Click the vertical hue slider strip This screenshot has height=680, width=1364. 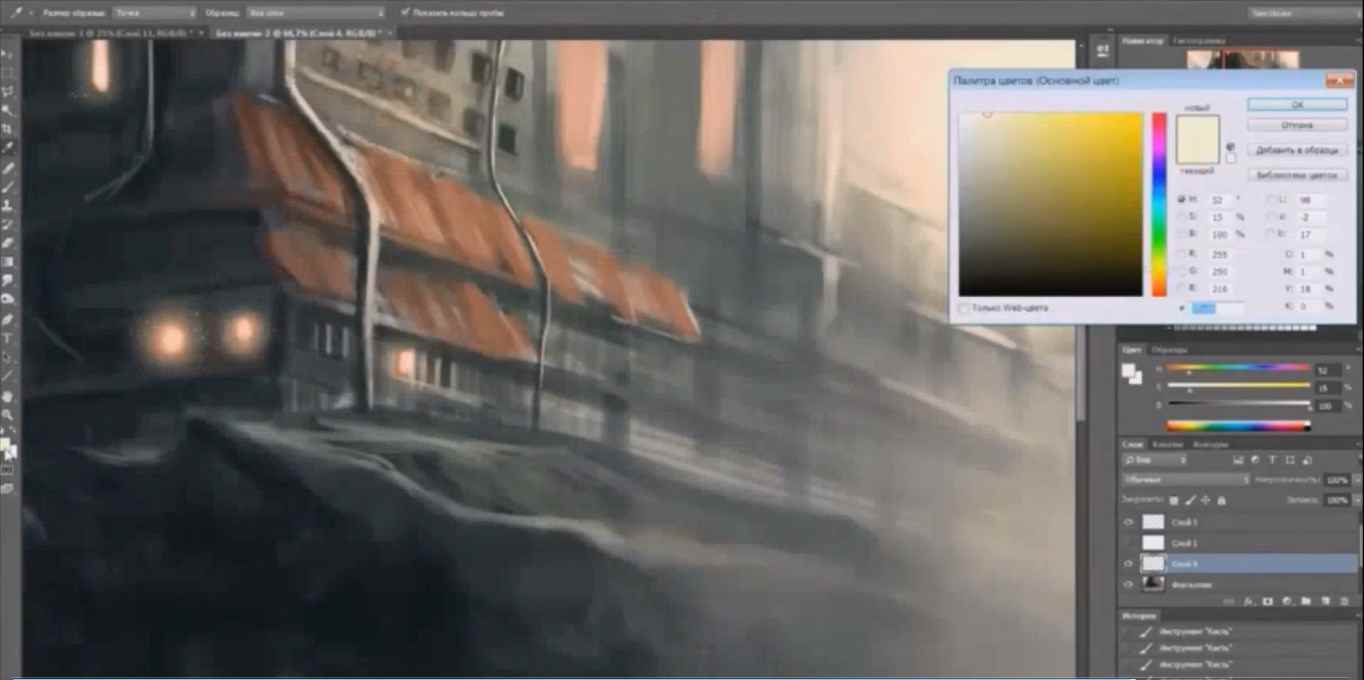[1159, 204]
